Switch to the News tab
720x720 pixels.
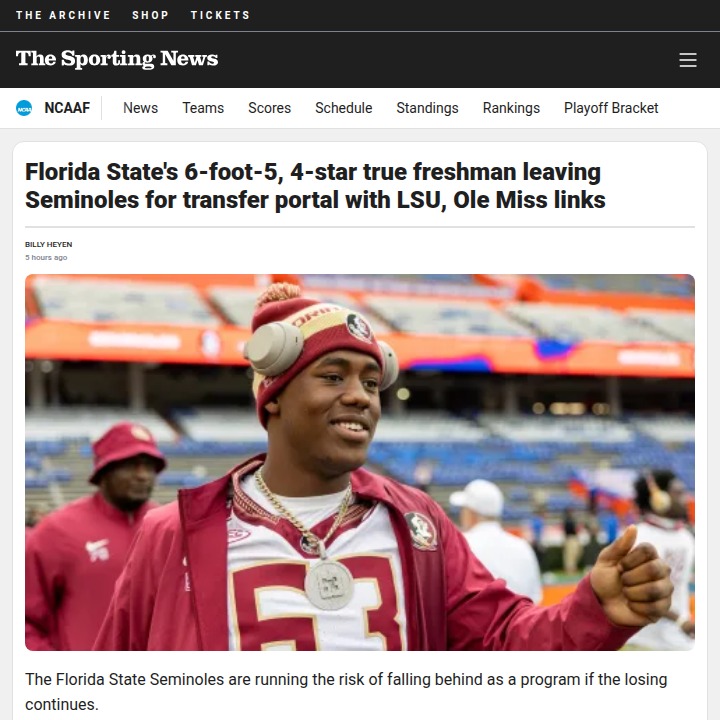coord(141,108)
